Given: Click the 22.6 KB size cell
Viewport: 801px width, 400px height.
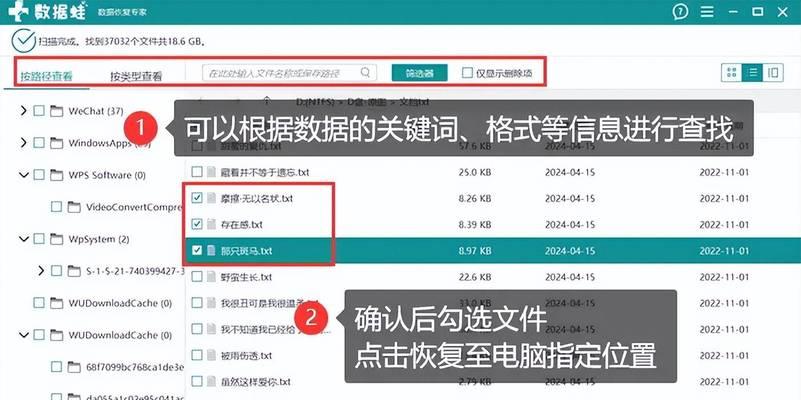Looking at the screenshot, I should [475, 277].
